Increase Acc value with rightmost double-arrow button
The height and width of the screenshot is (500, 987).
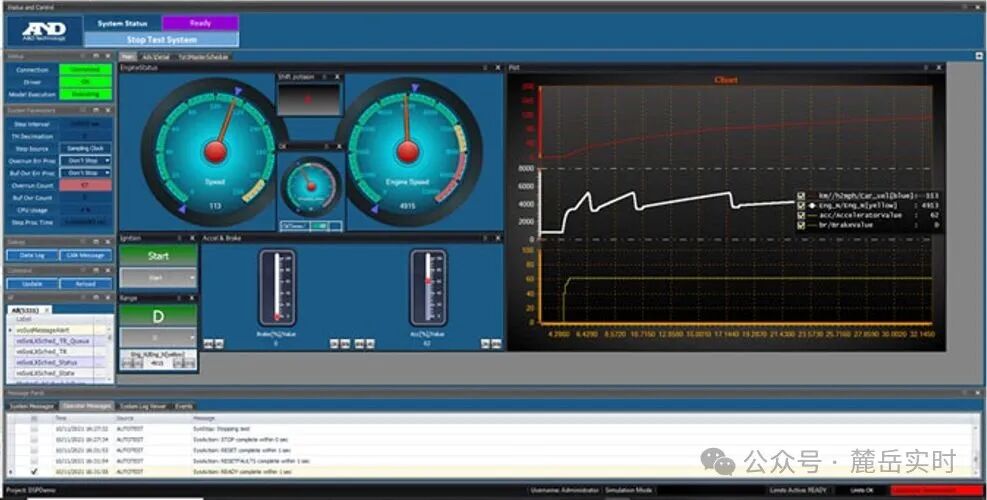pos(497,344)
